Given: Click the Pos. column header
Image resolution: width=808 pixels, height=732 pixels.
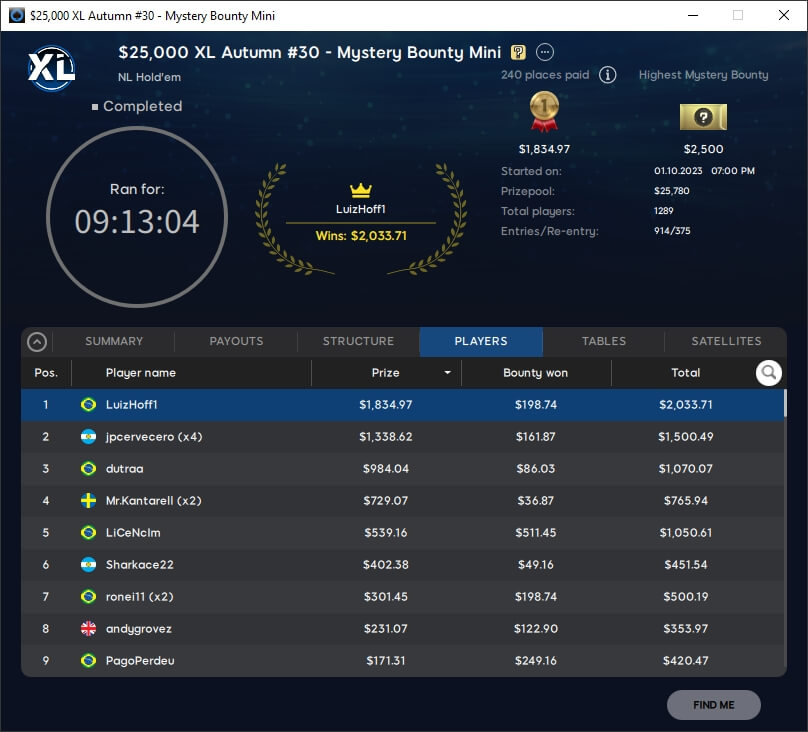Looking at the screenshot, I should 46,372.
